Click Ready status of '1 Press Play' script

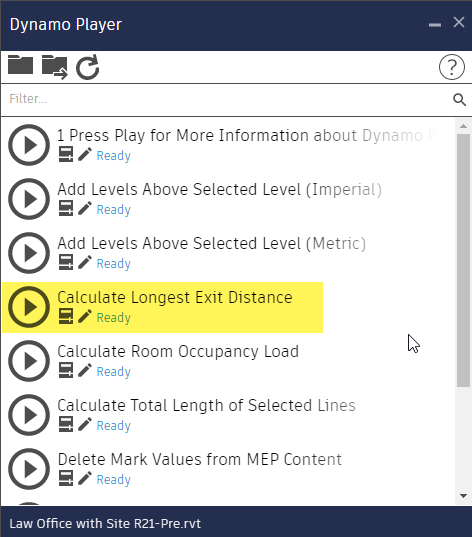pos(114,156)
